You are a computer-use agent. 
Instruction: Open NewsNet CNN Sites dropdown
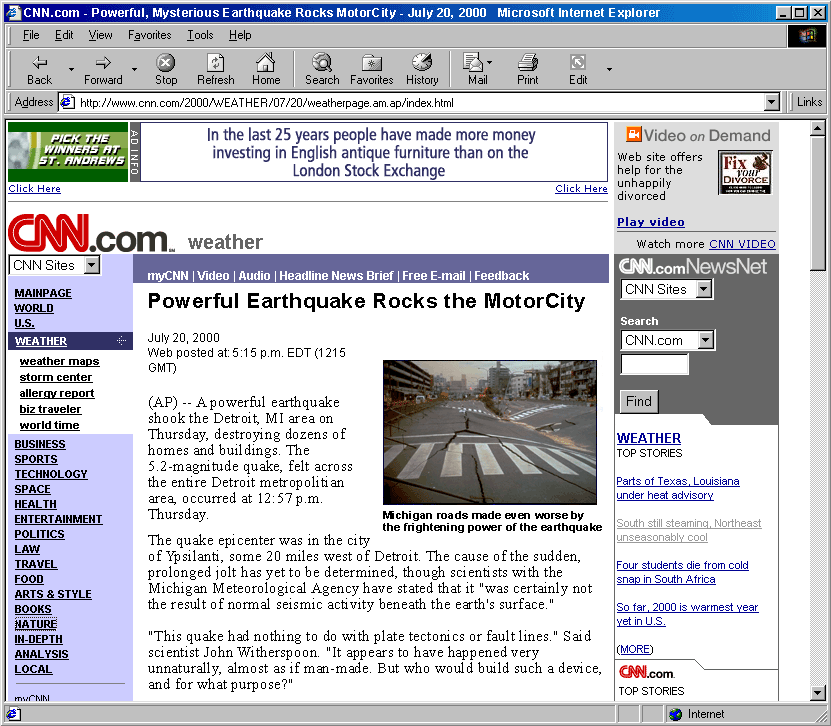point(704,289)
